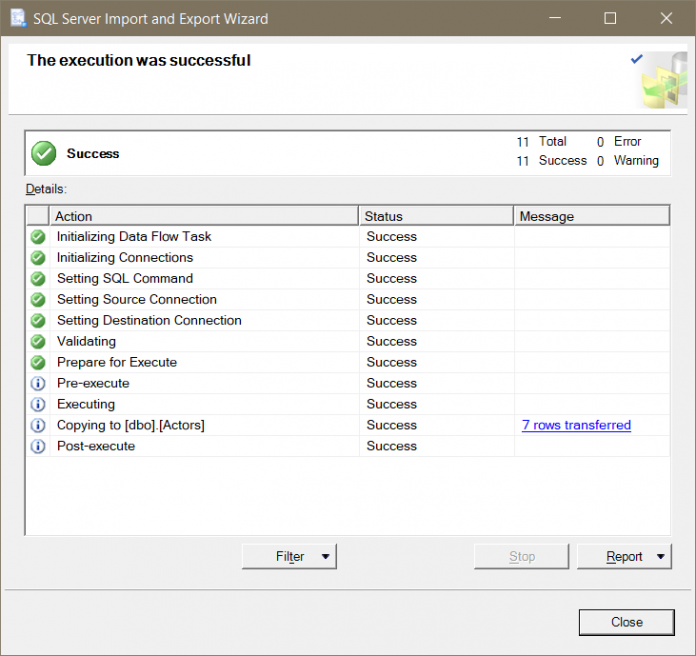The width and height of the screenshot is (696, 656).
Task: Select the Setting Destination Connection row
Action: [149, 321]
